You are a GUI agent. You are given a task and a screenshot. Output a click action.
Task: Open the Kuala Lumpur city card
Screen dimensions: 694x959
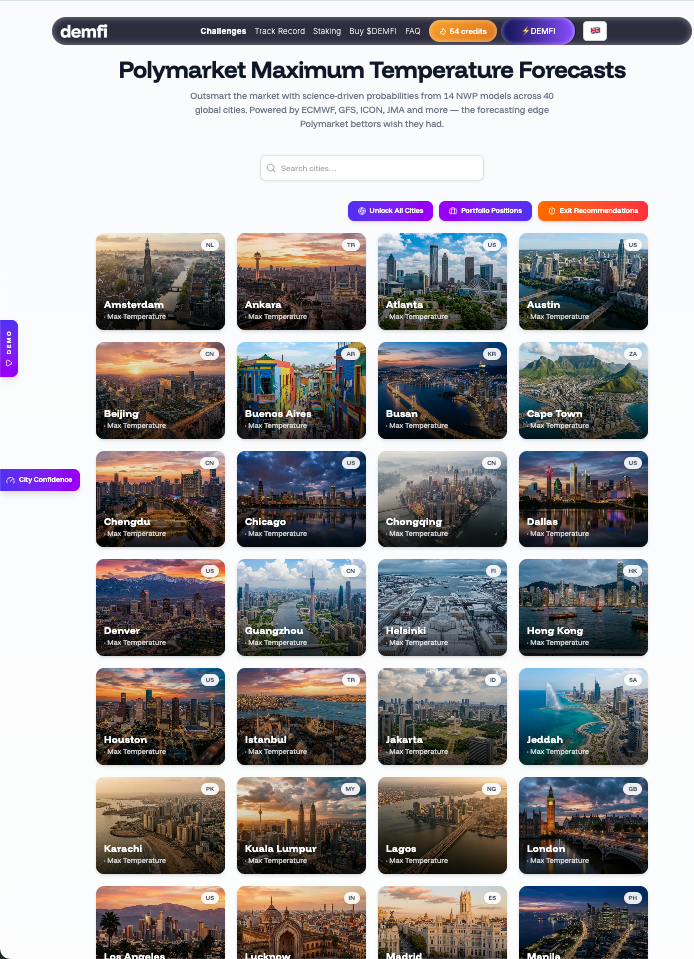click(301, 825)
